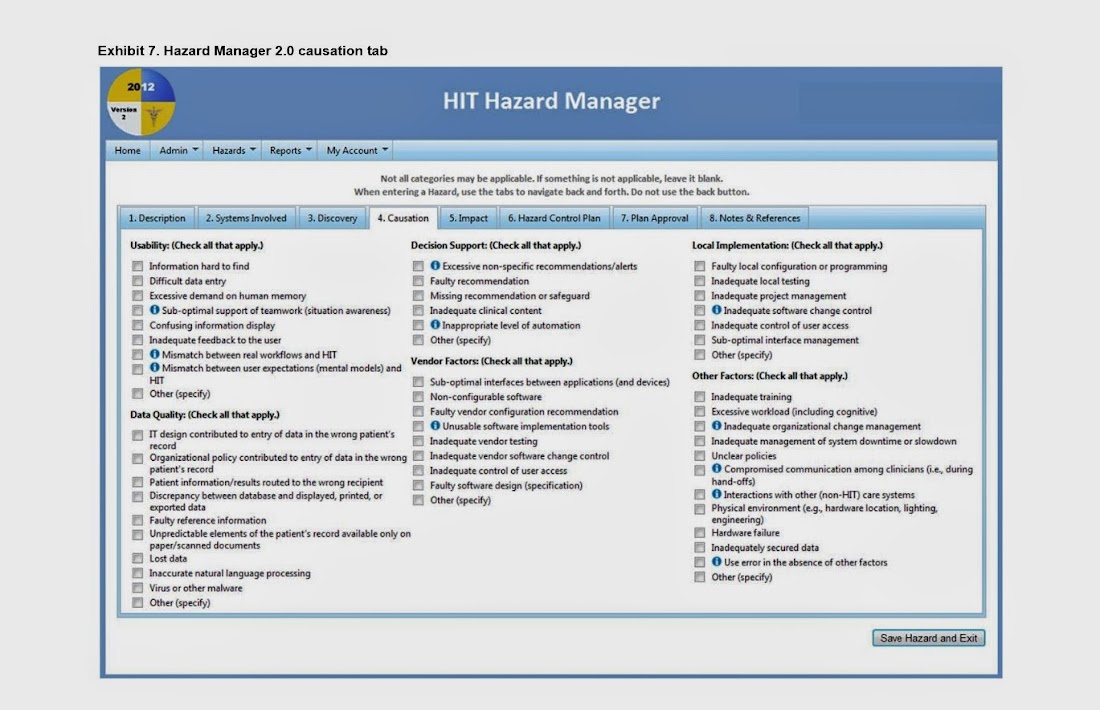Tick Excessive workload (including cognitive)
This screenshot has height=710, width=1100.
click(x=699, y=412)
